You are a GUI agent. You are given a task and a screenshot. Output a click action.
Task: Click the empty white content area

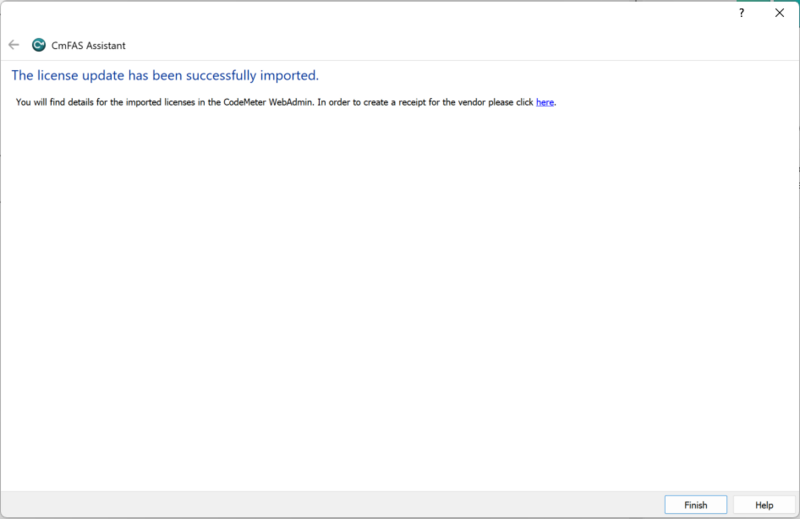400,300
